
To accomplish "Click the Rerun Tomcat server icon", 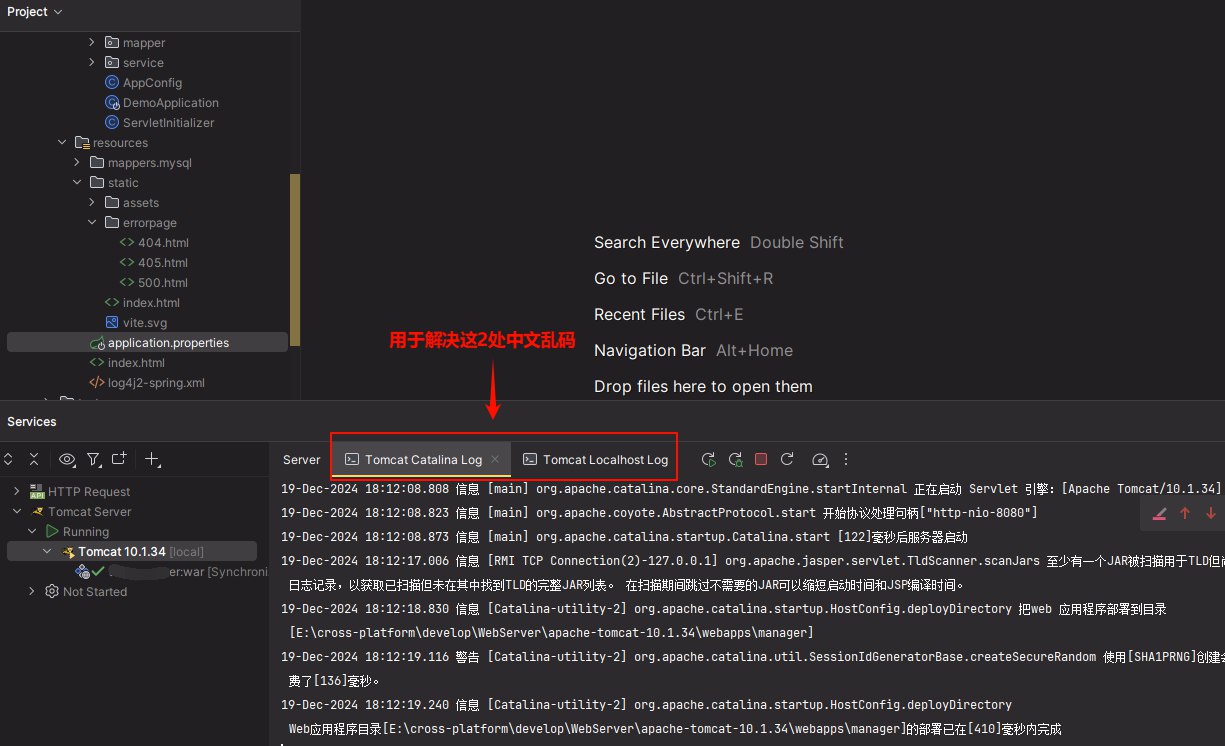I will (708, 459).
